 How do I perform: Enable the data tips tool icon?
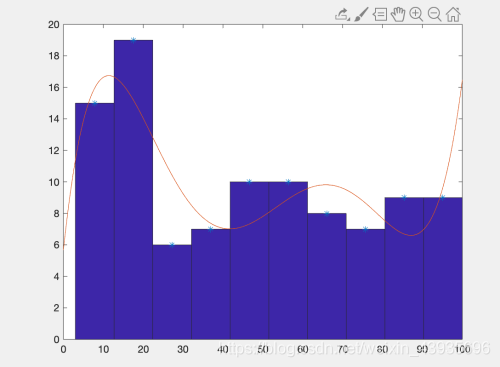(380, 15)
